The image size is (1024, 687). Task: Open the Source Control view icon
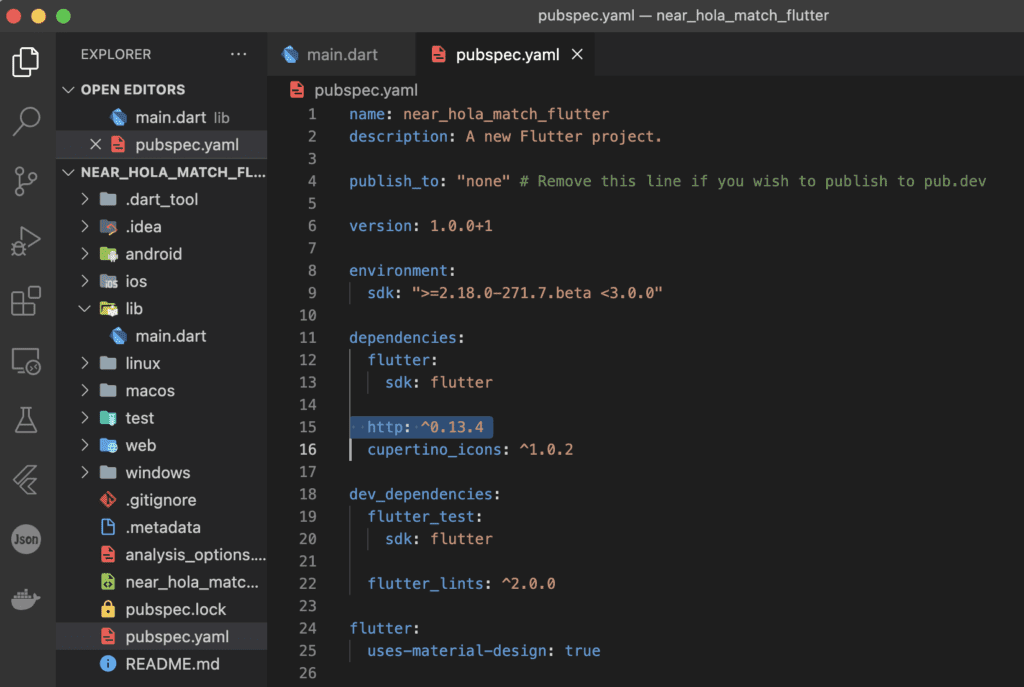tap(25, 181)
